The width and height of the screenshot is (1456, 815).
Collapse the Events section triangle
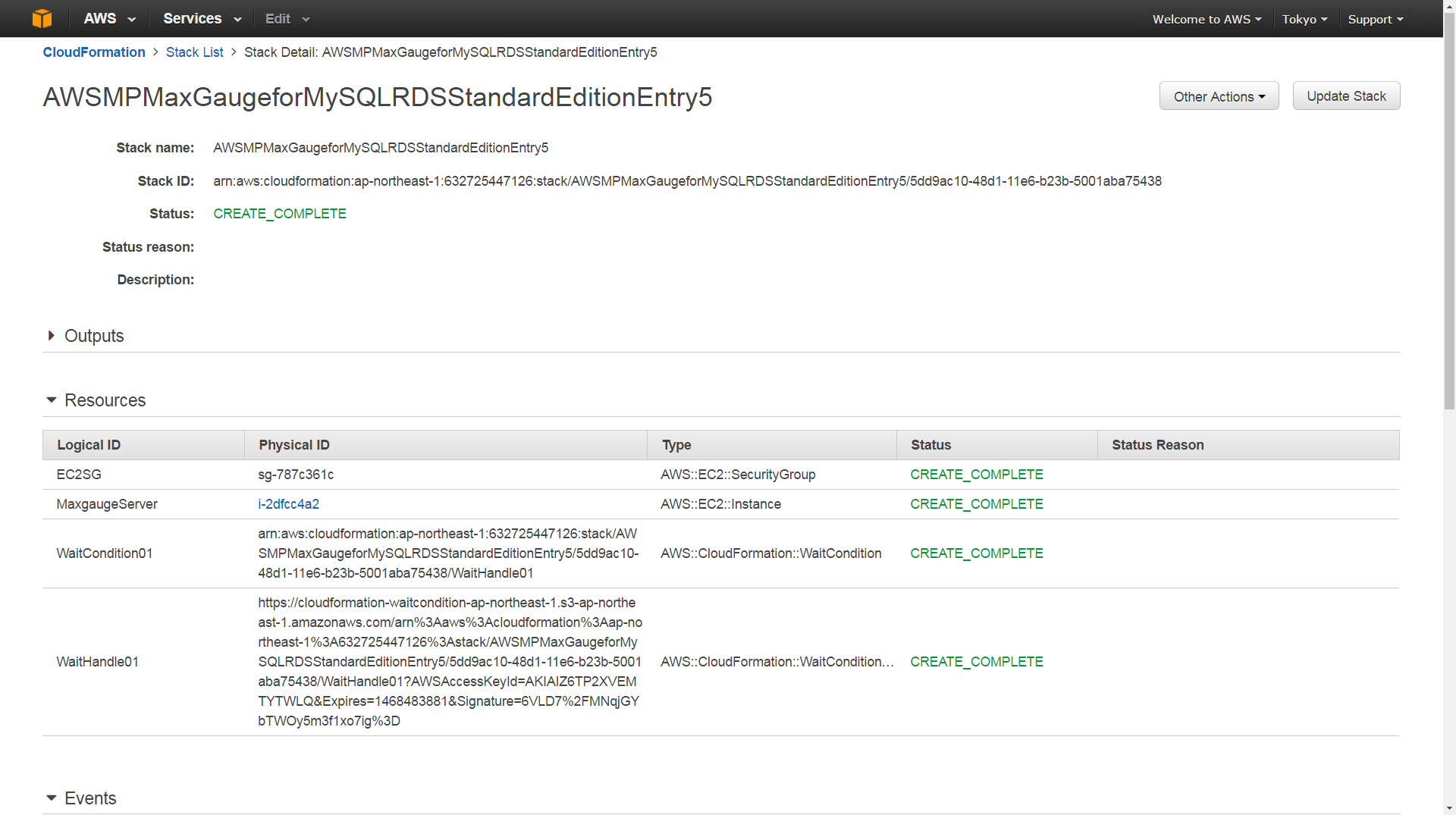pos(51,798)
